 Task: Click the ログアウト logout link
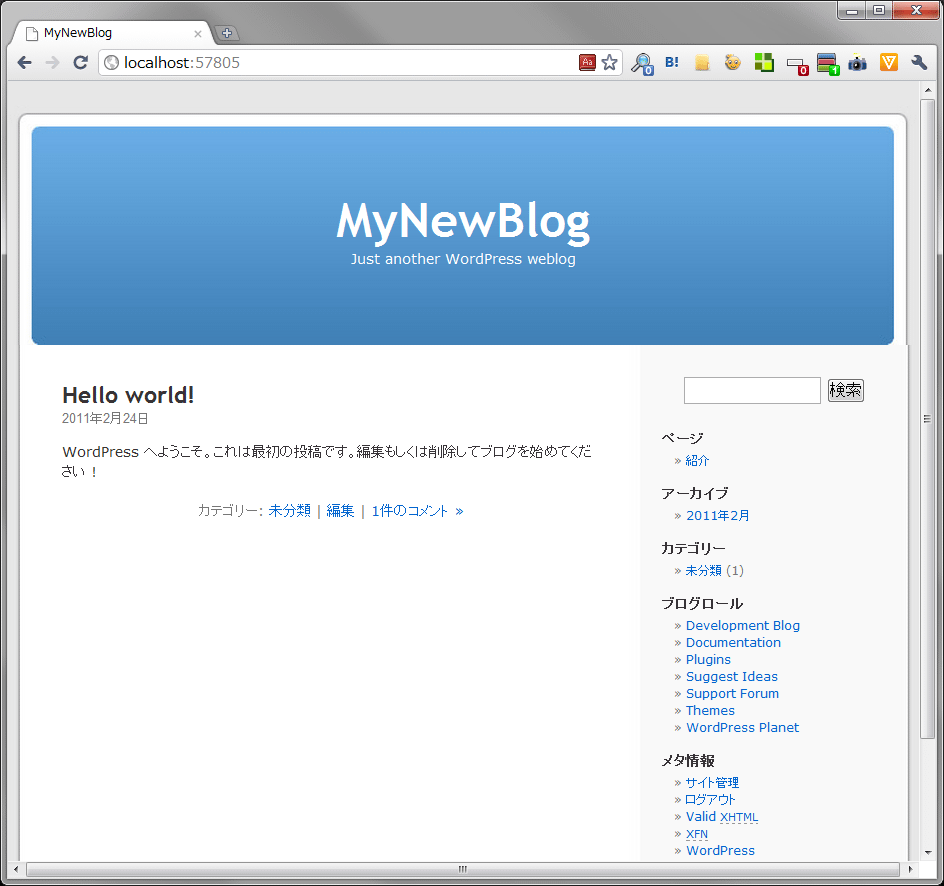click(x=710, y=799)
